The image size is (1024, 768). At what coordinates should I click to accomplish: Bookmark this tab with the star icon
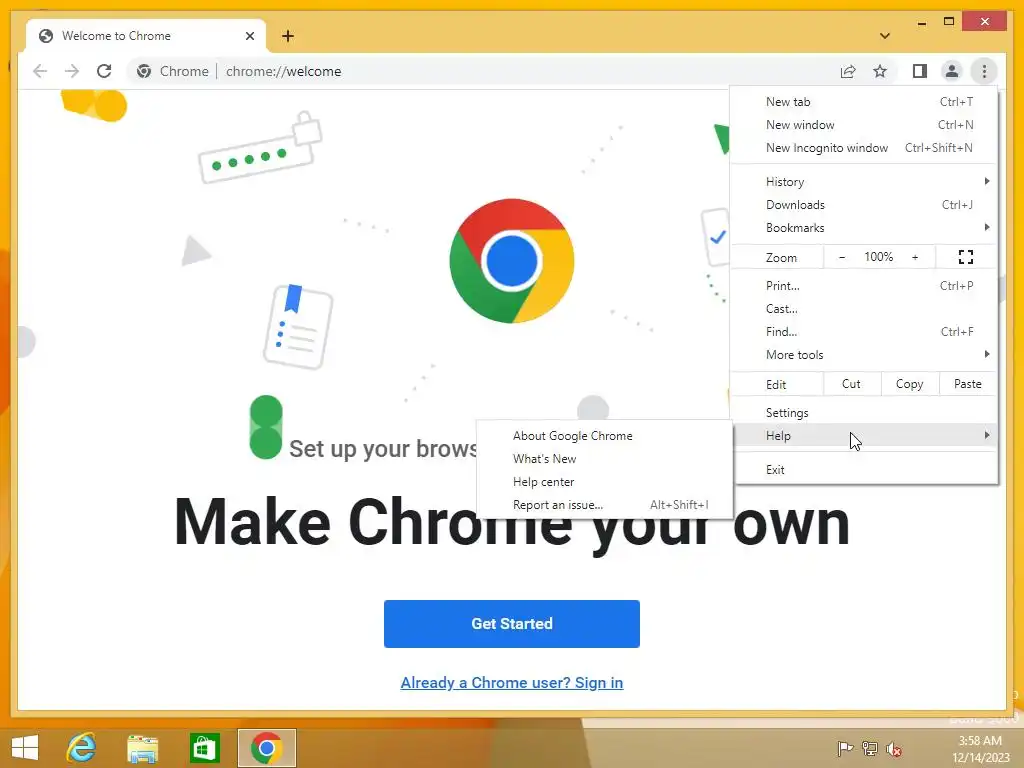point(880,71)
